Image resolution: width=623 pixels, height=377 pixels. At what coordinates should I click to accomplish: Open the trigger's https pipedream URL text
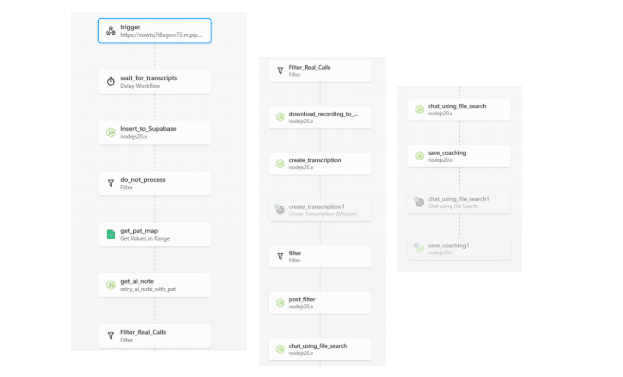(x=161, y=35)
